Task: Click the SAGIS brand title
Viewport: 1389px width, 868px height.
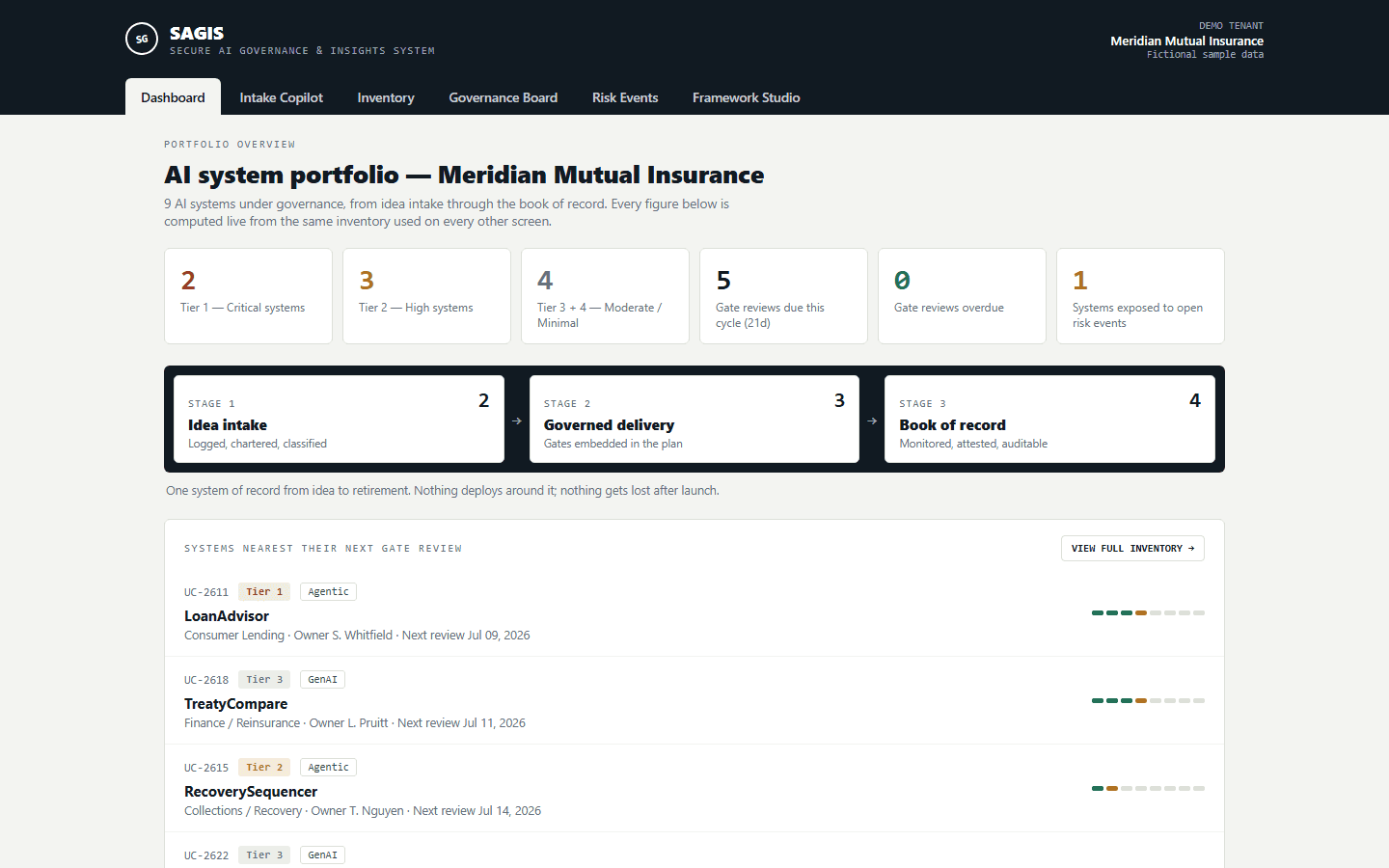Action: coord(197,33)
